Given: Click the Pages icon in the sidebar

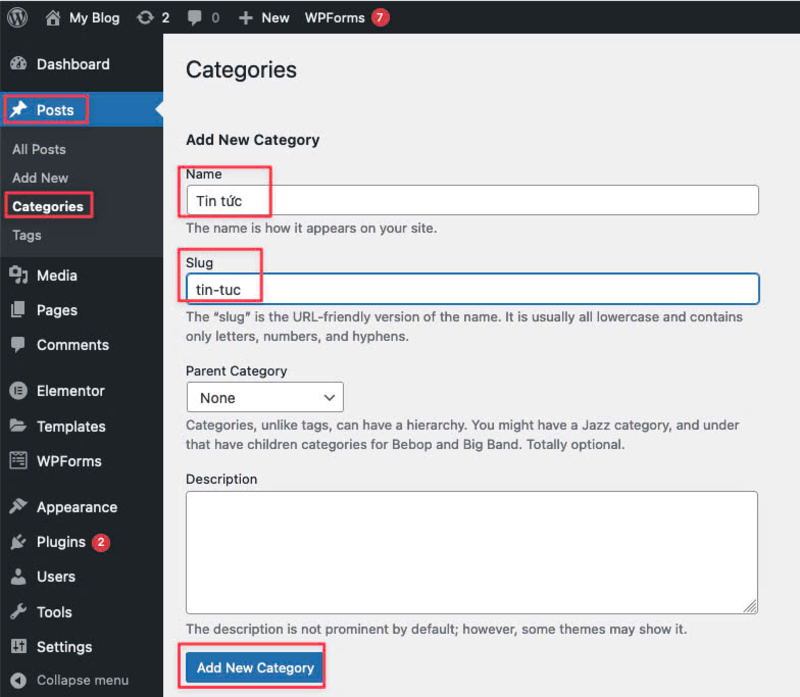Looking at the screenshot, I should click(21, 310).
